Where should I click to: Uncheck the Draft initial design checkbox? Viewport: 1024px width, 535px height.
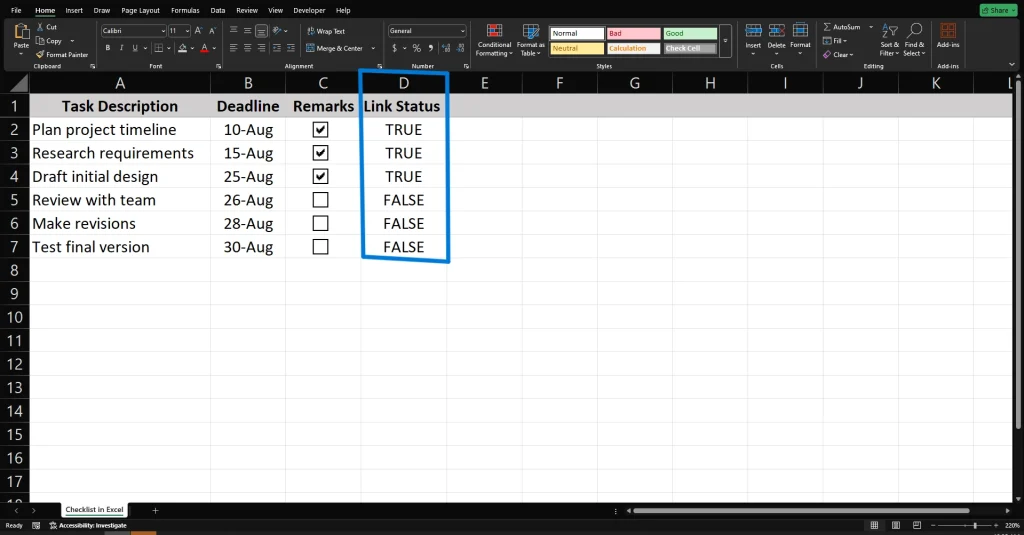point(320,176)
